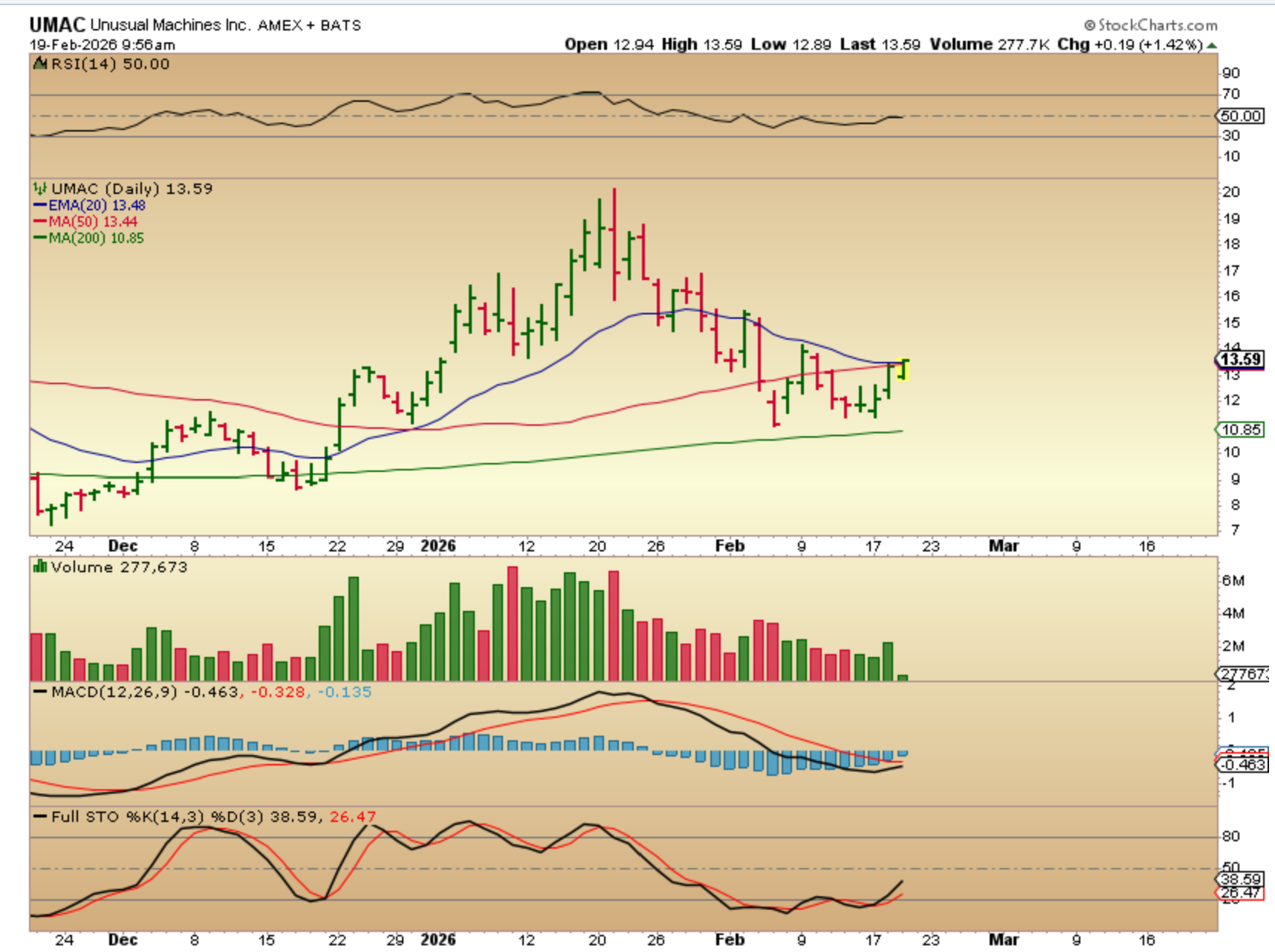The width and height of the screenshot is (1275, 952).
Task: Select the red MA(50) legend line marker
Action: 40,221
